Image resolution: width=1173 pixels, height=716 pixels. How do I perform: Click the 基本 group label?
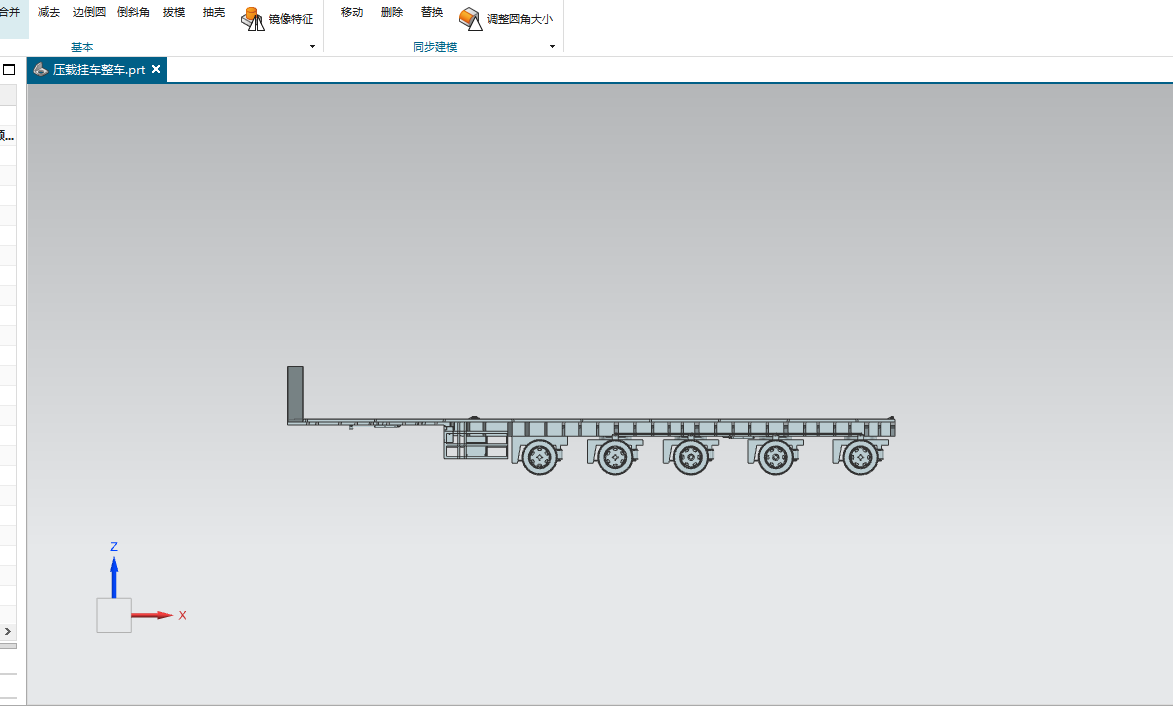point(82,47)
